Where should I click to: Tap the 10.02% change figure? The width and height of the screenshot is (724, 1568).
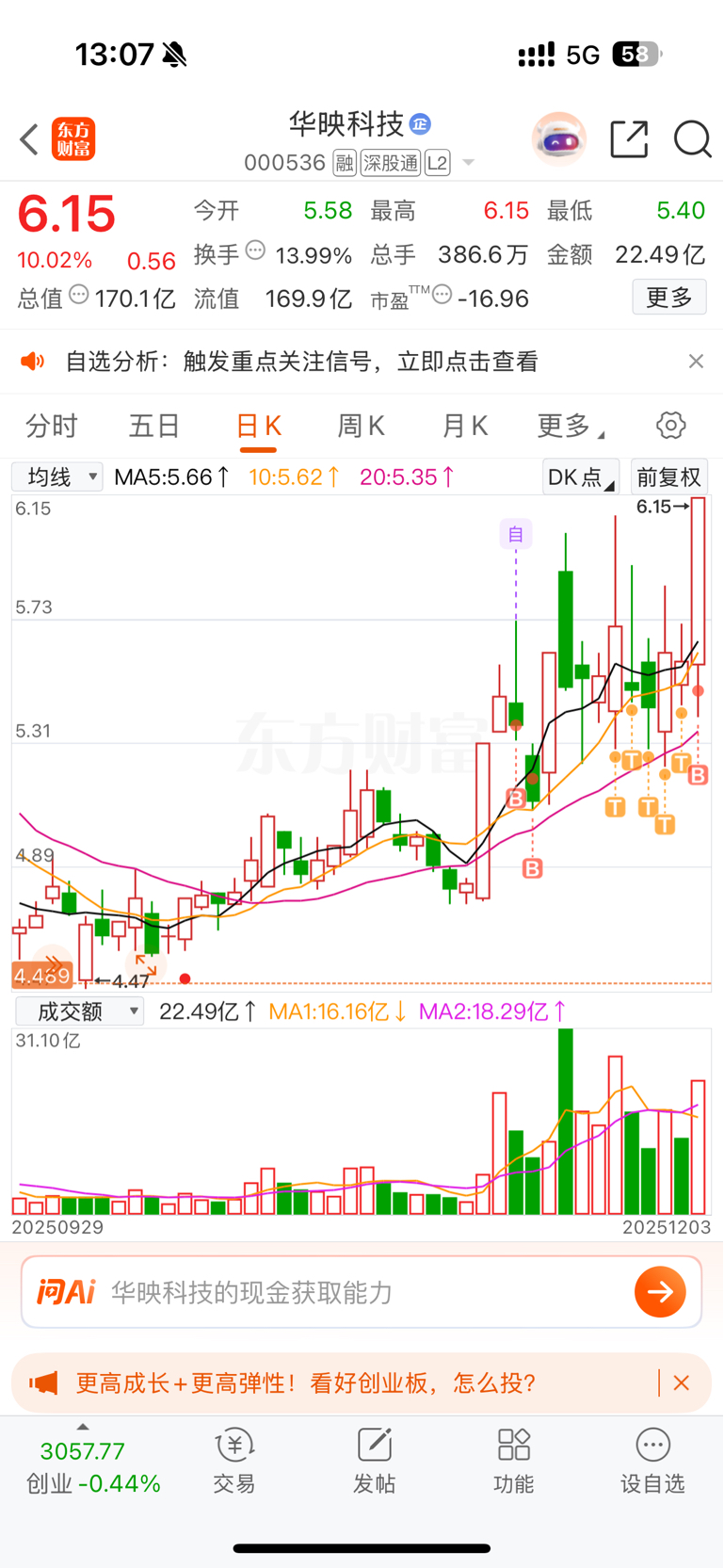(x=55, y=261)
